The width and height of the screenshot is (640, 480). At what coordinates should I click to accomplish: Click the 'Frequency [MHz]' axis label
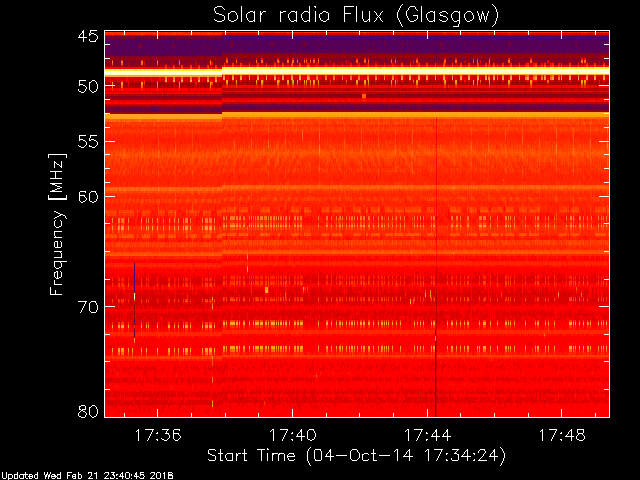tap(57, 224)
